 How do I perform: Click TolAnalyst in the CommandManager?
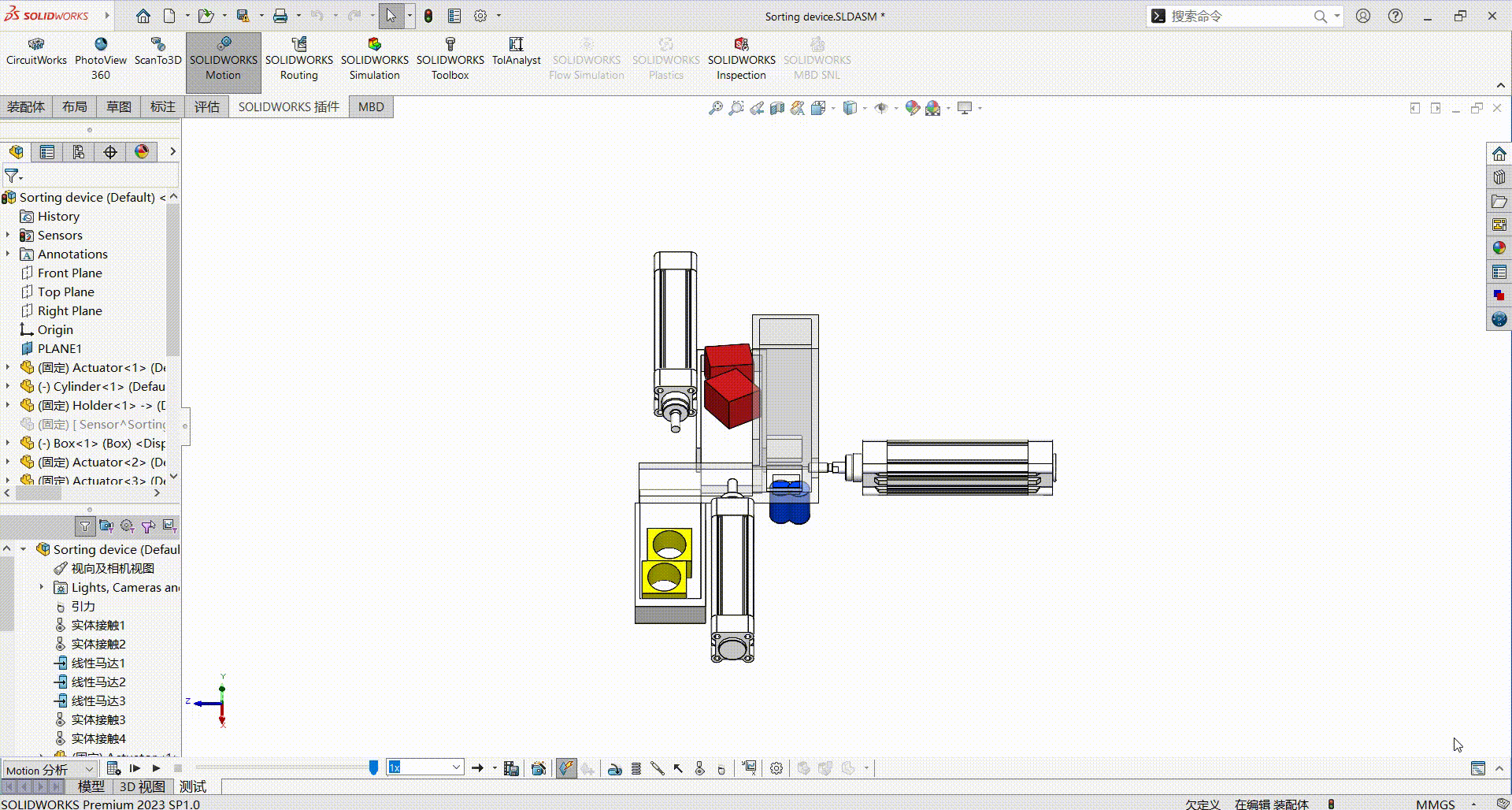pos(516,55)
